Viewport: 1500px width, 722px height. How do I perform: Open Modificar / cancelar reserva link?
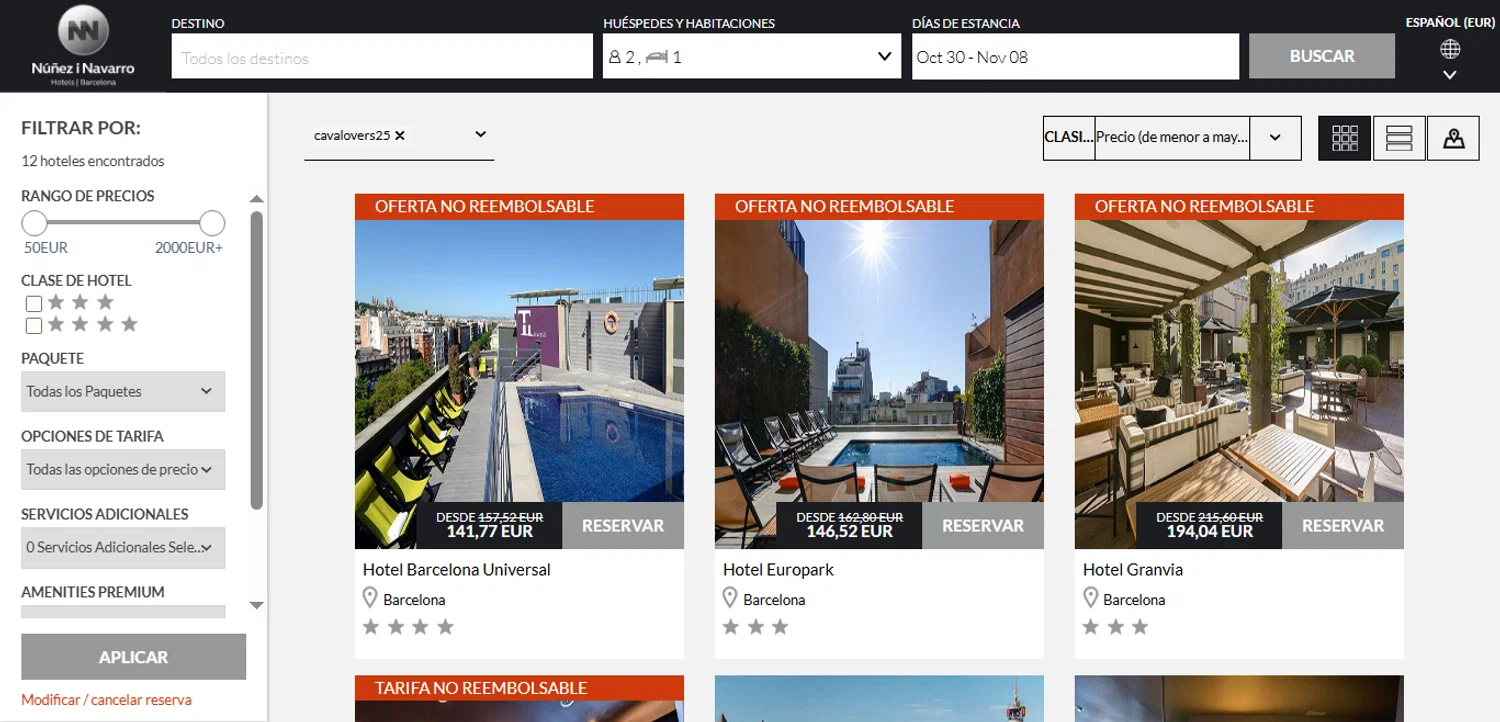pyautogui.click(x=106, y=700)
